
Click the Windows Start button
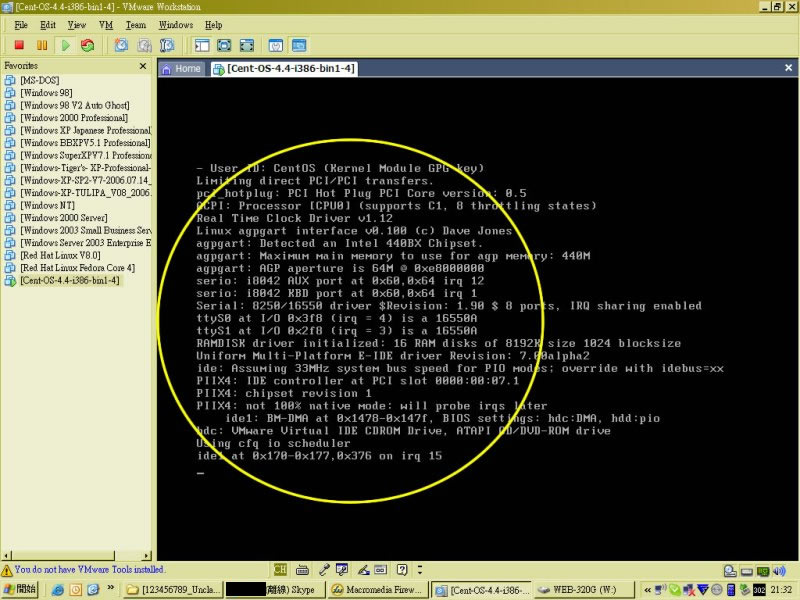click(20, 589)
